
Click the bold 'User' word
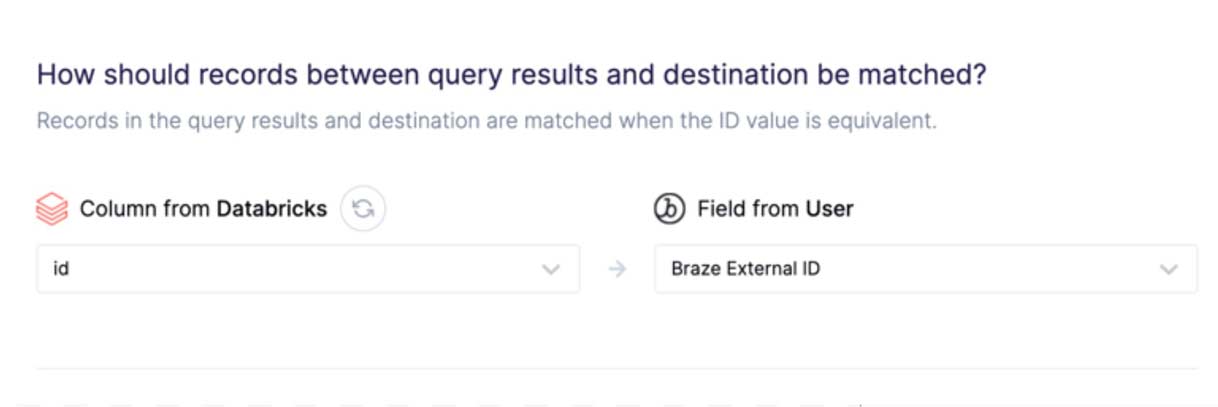click(x=829, y=209)
